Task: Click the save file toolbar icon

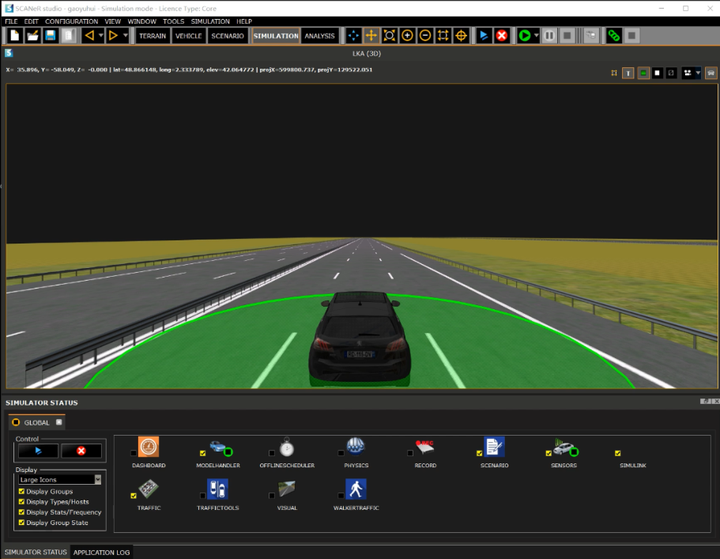Action: (x=50, y=35)
